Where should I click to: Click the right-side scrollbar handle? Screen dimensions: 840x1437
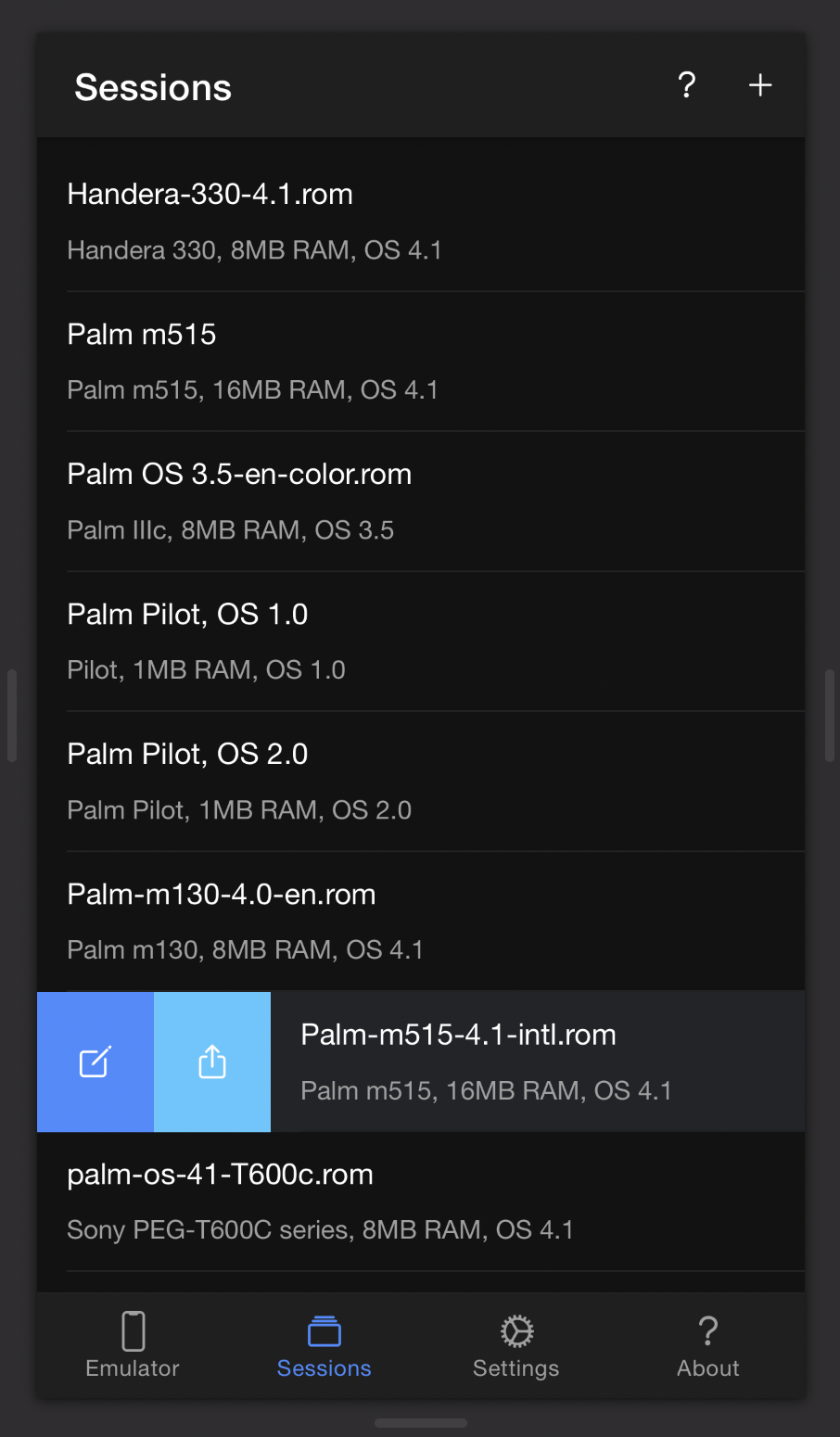[828, 715]
